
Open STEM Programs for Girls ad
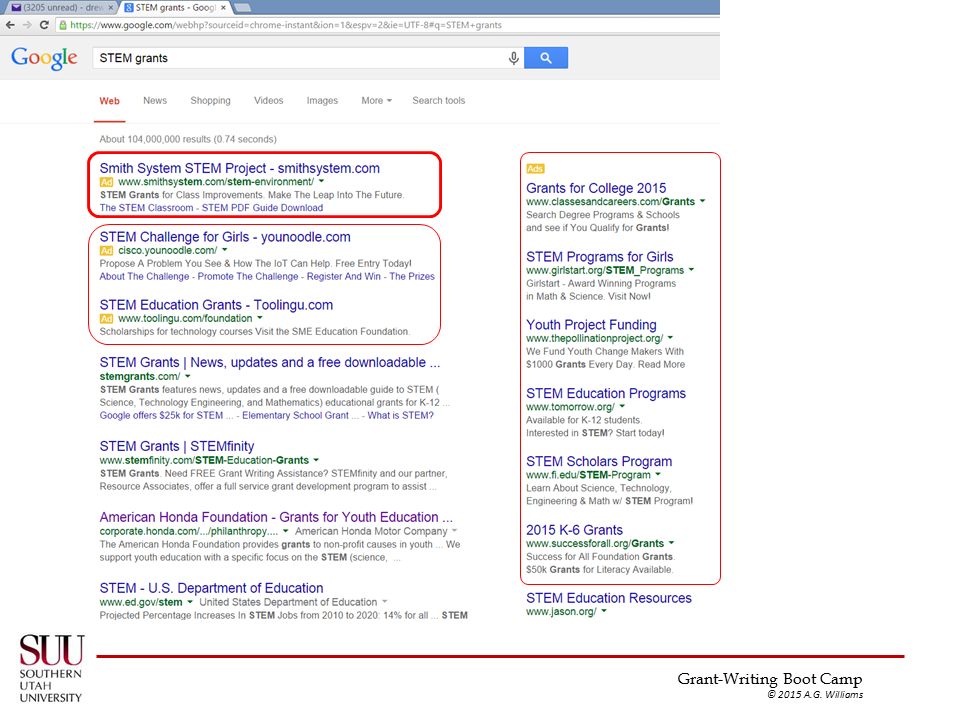point(599,257)
